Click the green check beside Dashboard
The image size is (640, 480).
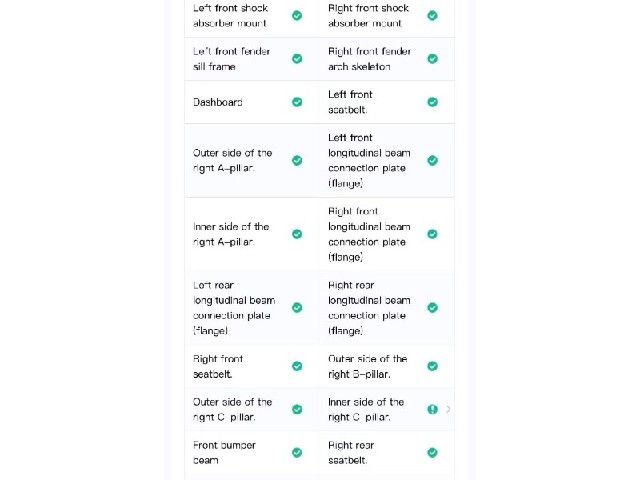297,102
